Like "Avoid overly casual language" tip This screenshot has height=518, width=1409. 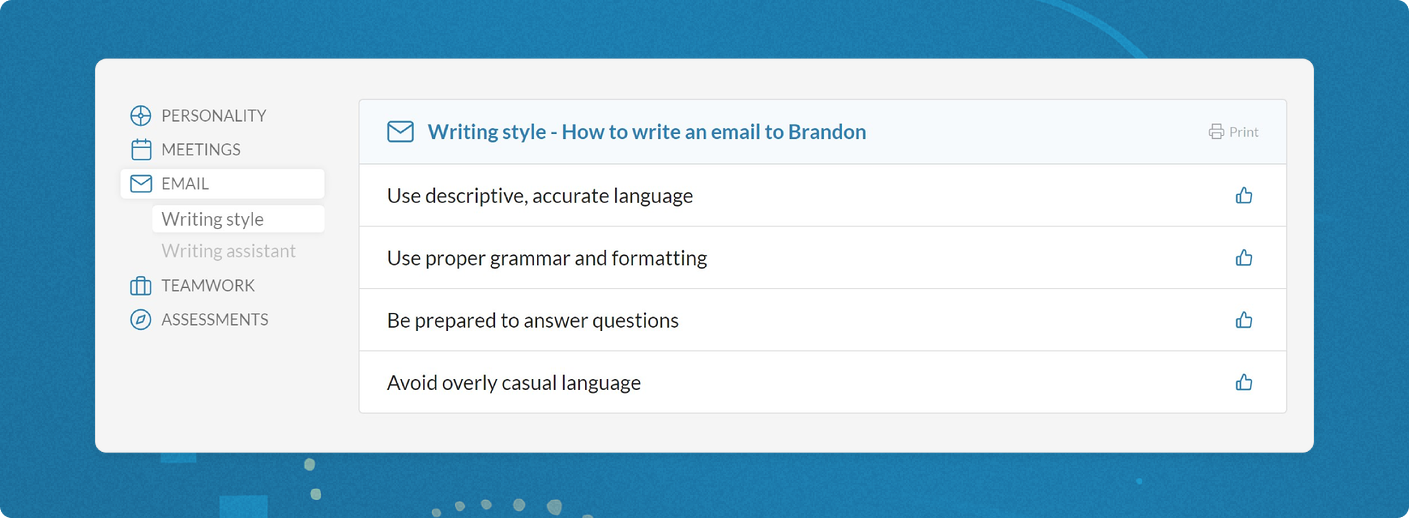pos(1244,382)
